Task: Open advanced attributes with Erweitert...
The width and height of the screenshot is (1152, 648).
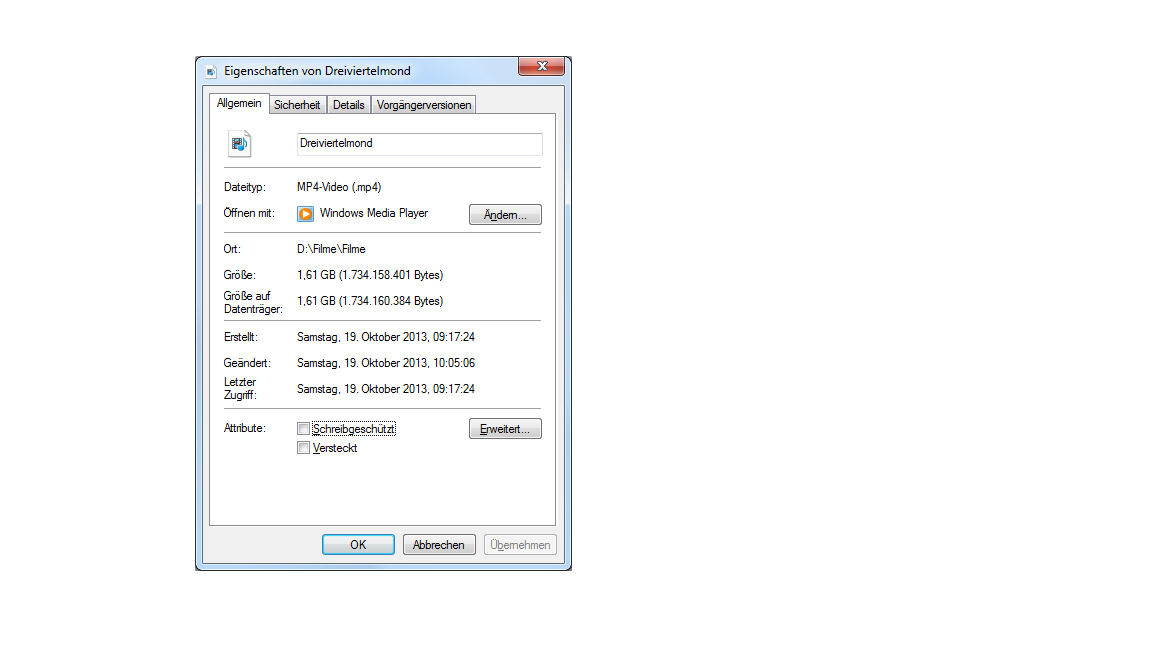Action: pyautogui.click(x=505, y=429)
